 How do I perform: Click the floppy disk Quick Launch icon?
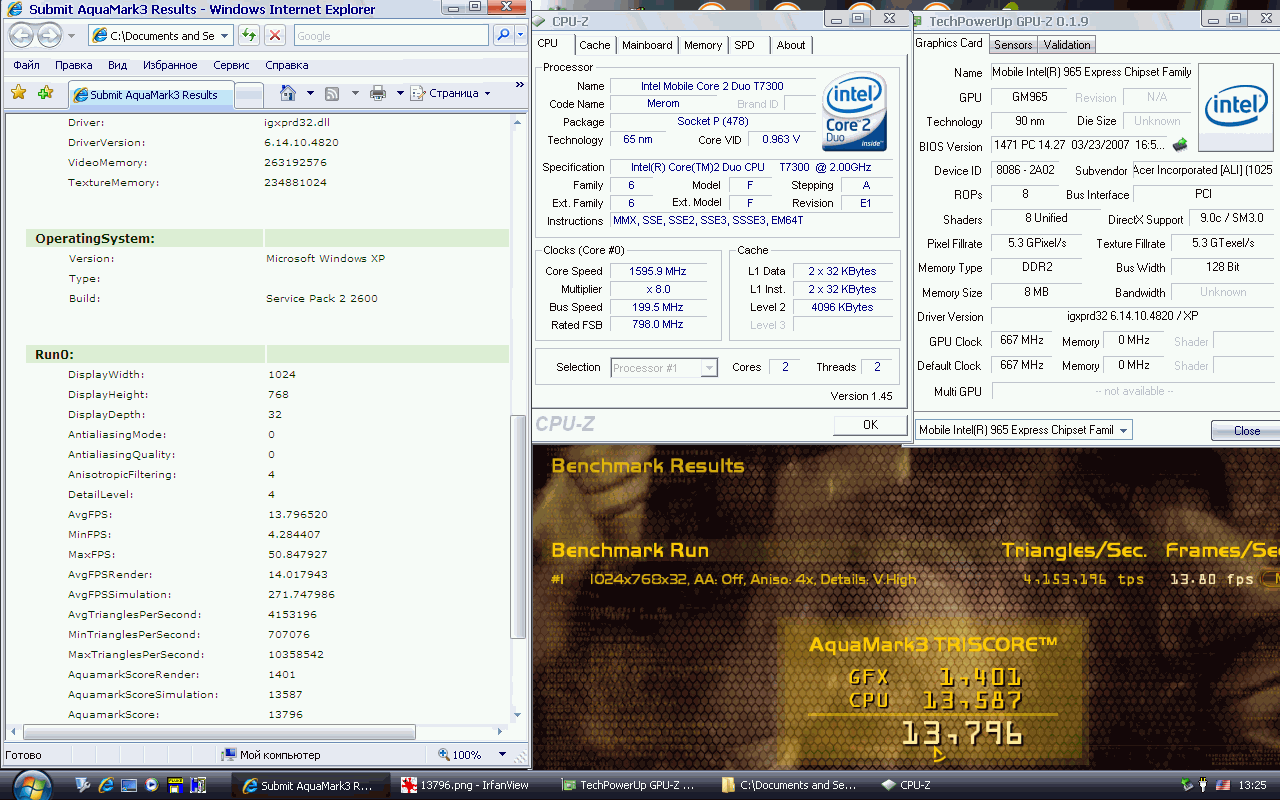[x=175, y=785]
